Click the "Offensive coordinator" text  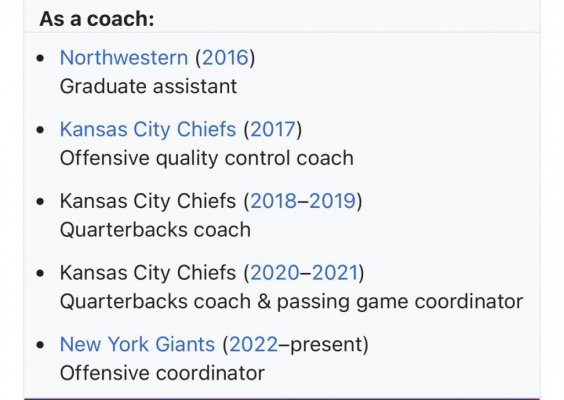[x=162, y=373]
